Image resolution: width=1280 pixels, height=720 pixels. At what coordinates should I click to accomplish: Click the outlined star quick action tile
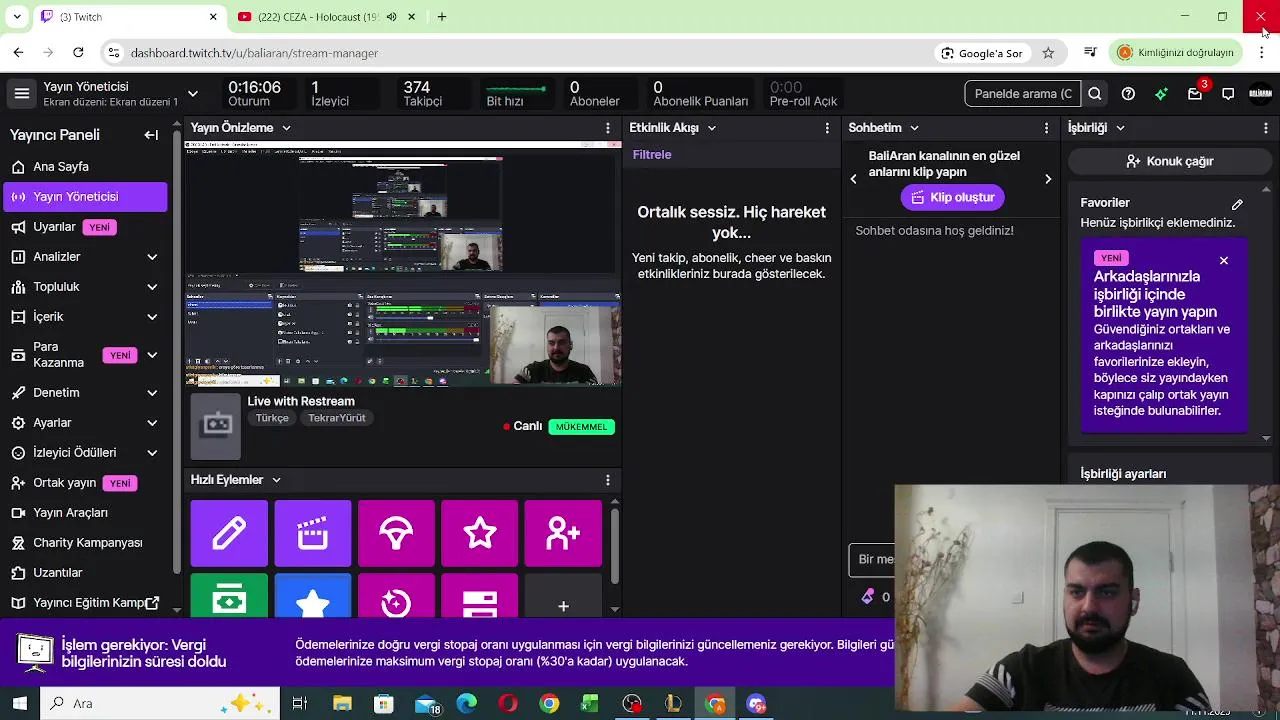pos(479,534)
